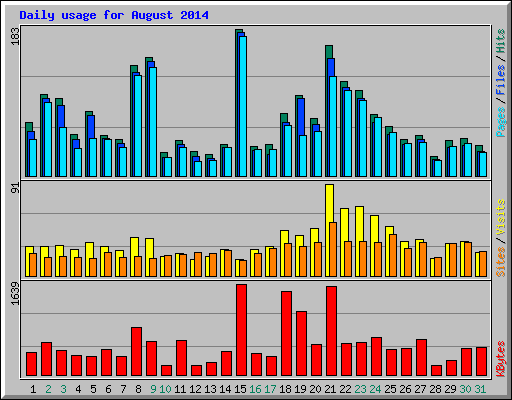
Task: Select the "Files" legend label
Action: [x=501, y=80]
